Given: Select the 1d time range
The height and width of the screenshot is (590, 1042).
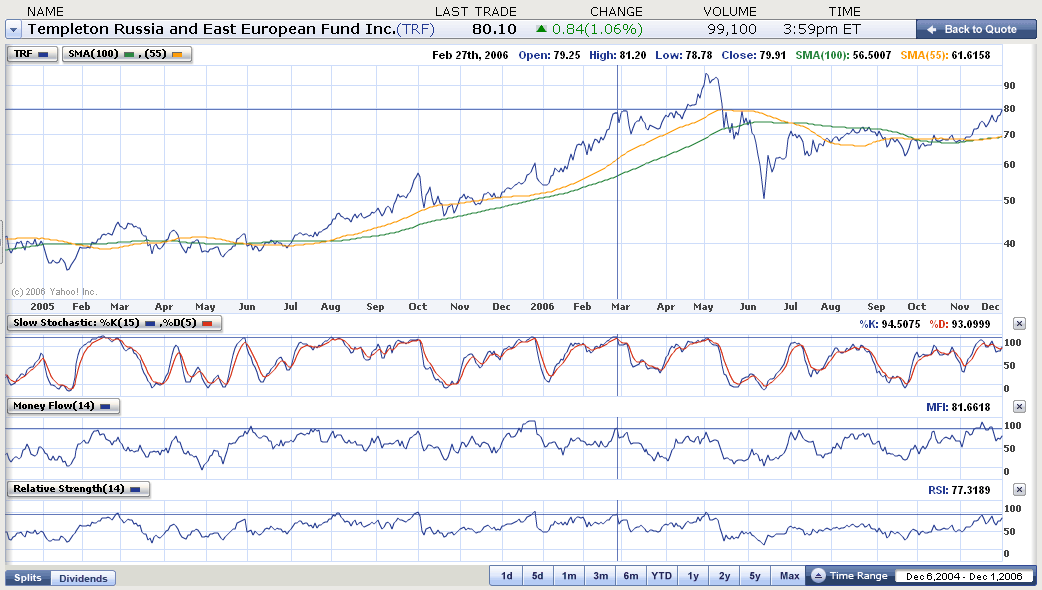Looking at the screenshot, I should pyautogui.click(x=506, y=576).
